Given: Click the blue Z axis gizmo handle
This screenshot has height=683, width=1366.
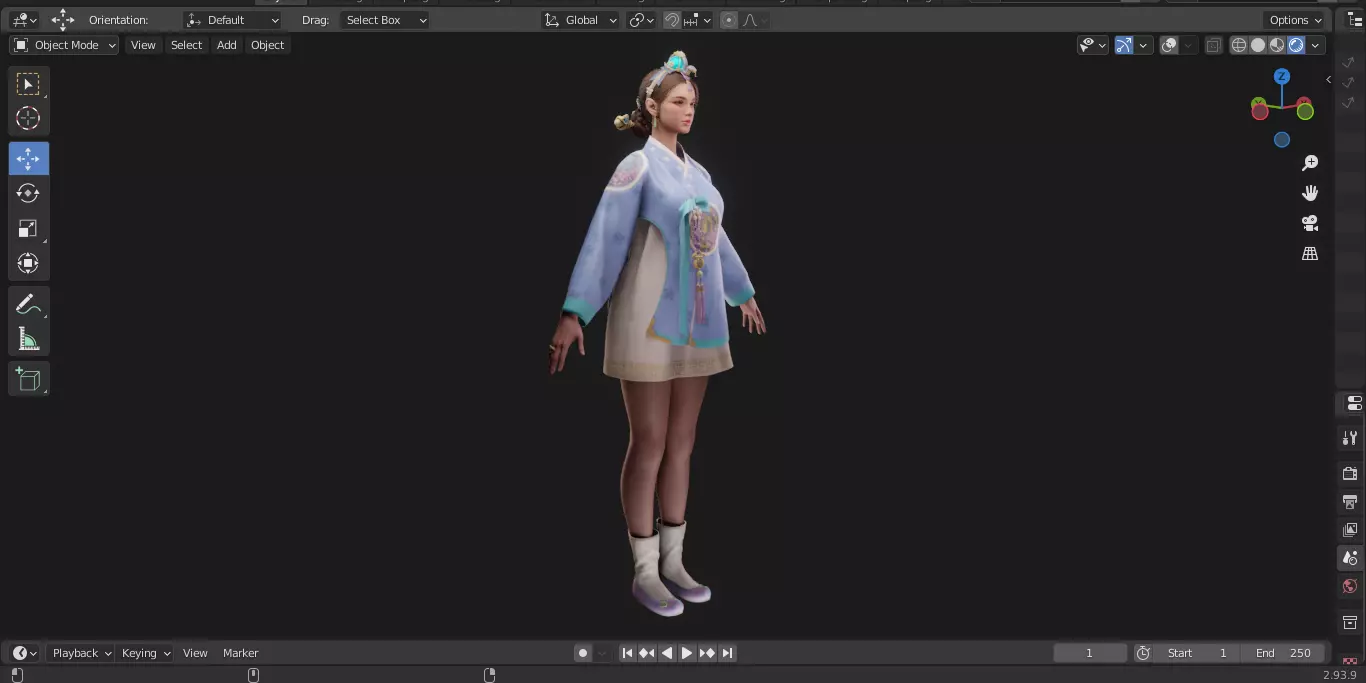Looking at the screenshot, I should [1282, 77].
